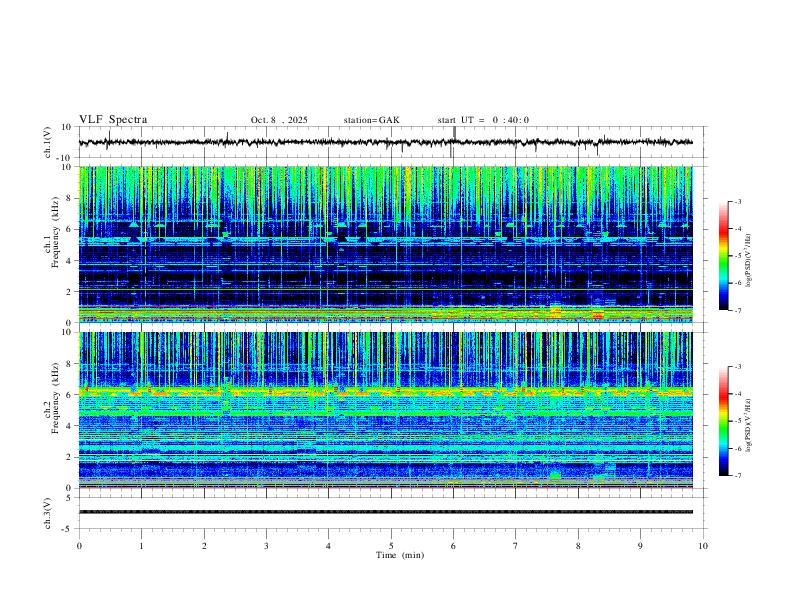Click time axis tick label "1"
The width and height of the screenshot is (792, 612).
(141, 546)
